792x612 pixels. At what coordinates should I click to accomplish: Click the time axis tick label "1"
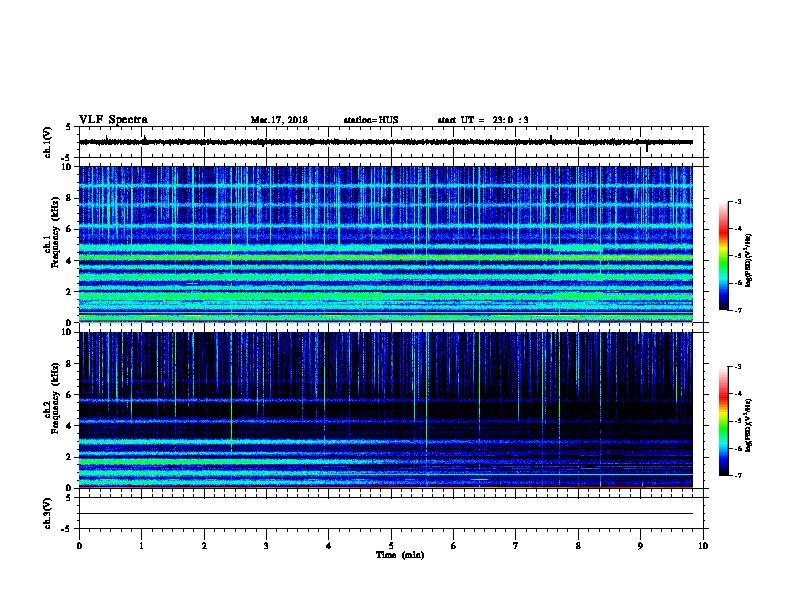141,546
